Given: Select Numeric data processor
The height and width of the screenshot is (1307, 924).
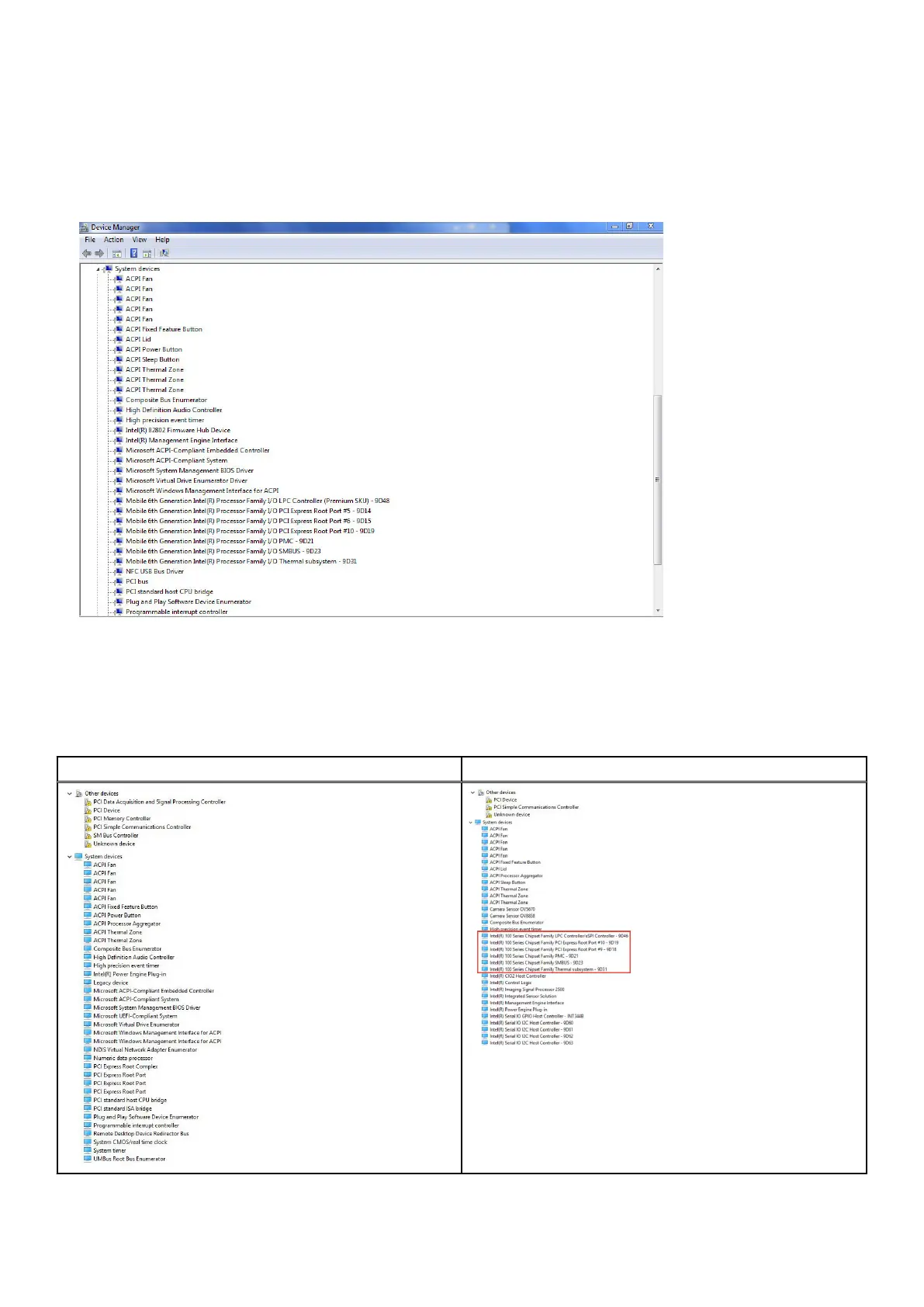Looking at the screenshot, I should (123, 1059).
